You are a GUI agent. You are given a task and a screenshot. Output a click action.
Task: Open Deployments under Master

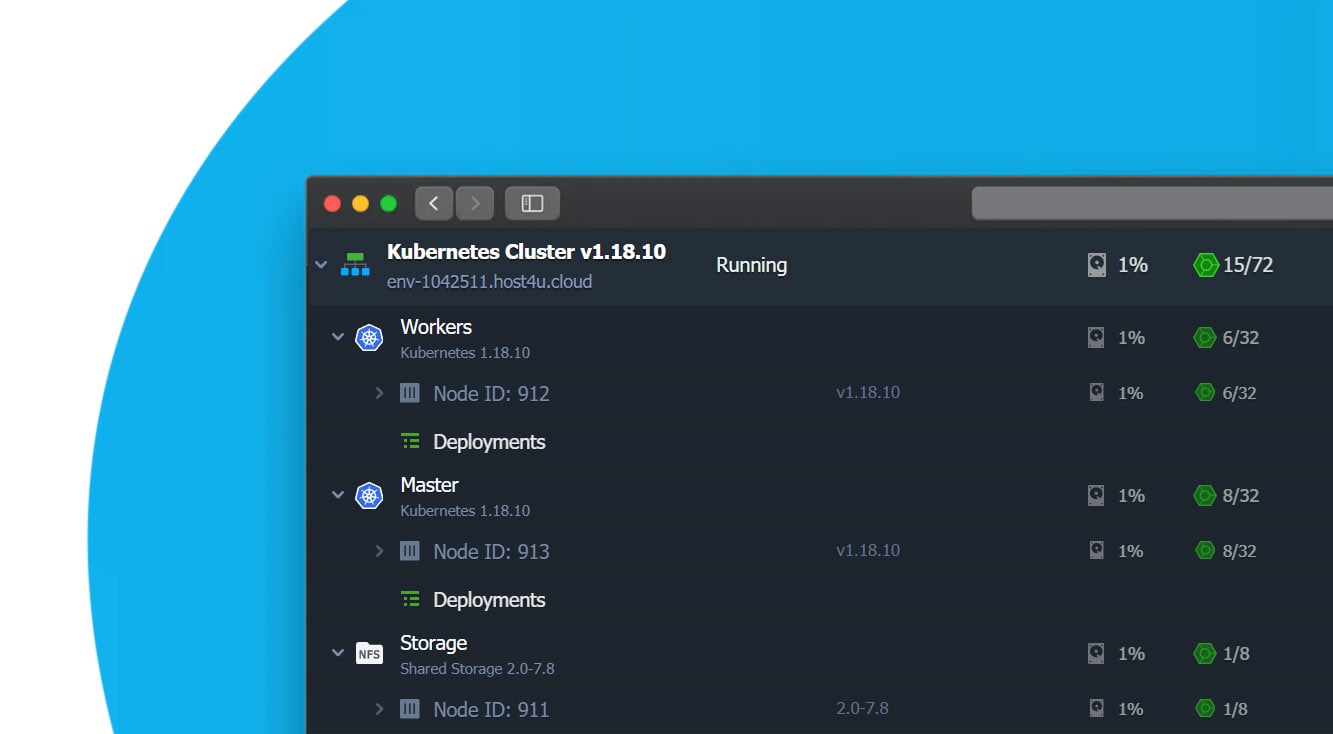pos(489,600)
